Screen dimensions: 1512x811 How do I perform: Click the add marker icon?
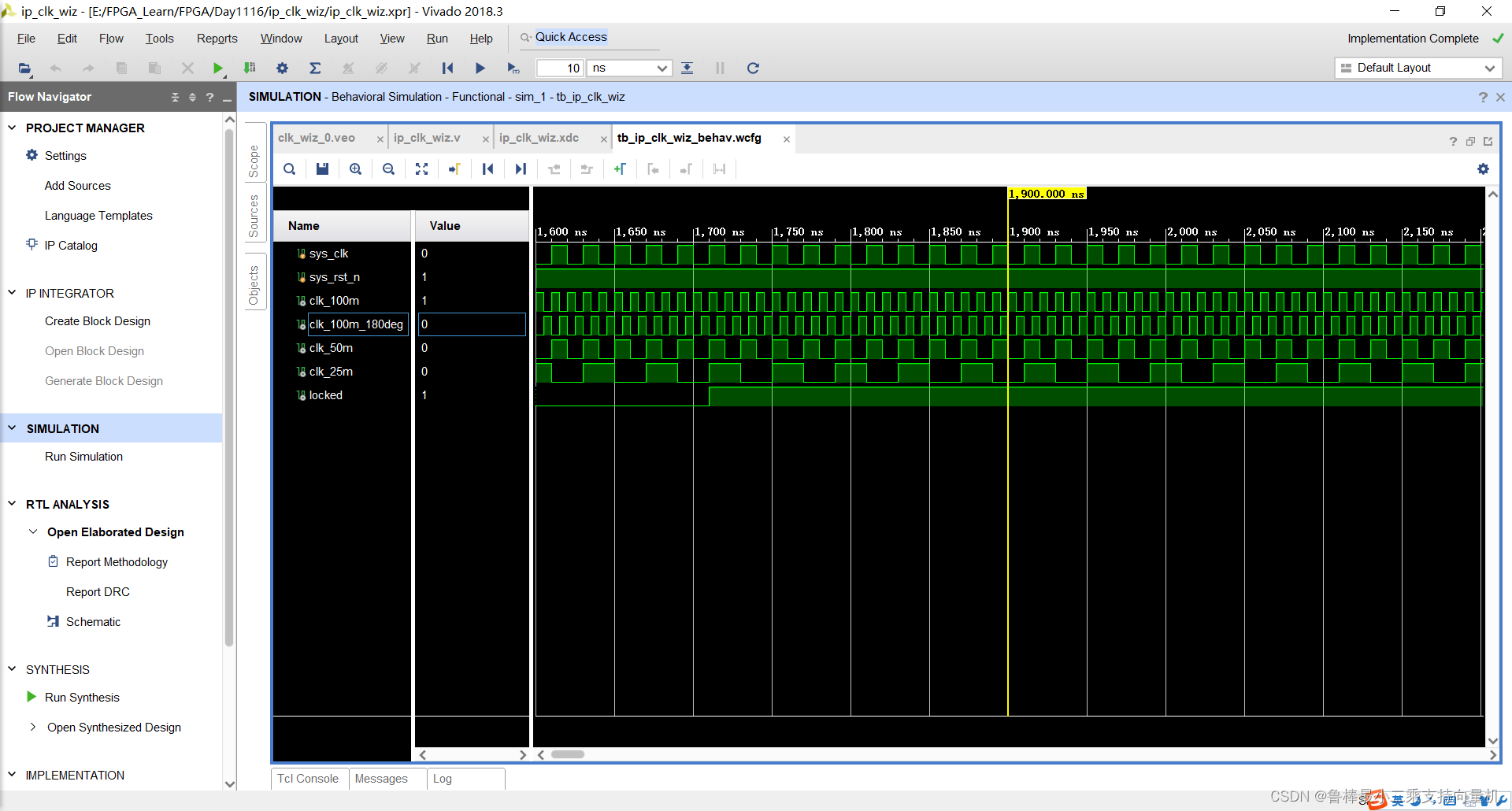pyautogui.click(x=620, y=169)
